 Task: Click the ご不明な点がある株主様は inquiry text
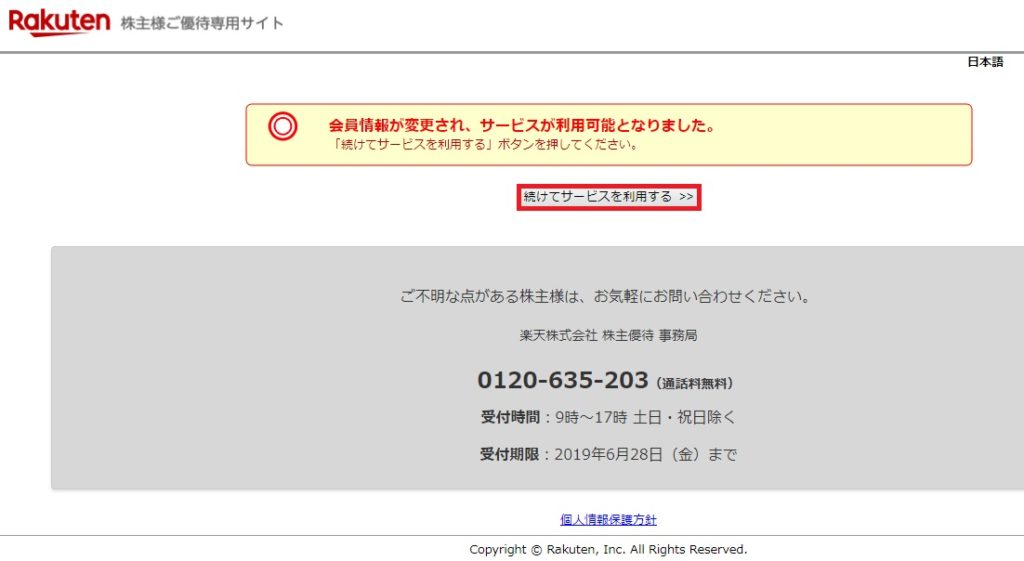[x=605, y=297]
